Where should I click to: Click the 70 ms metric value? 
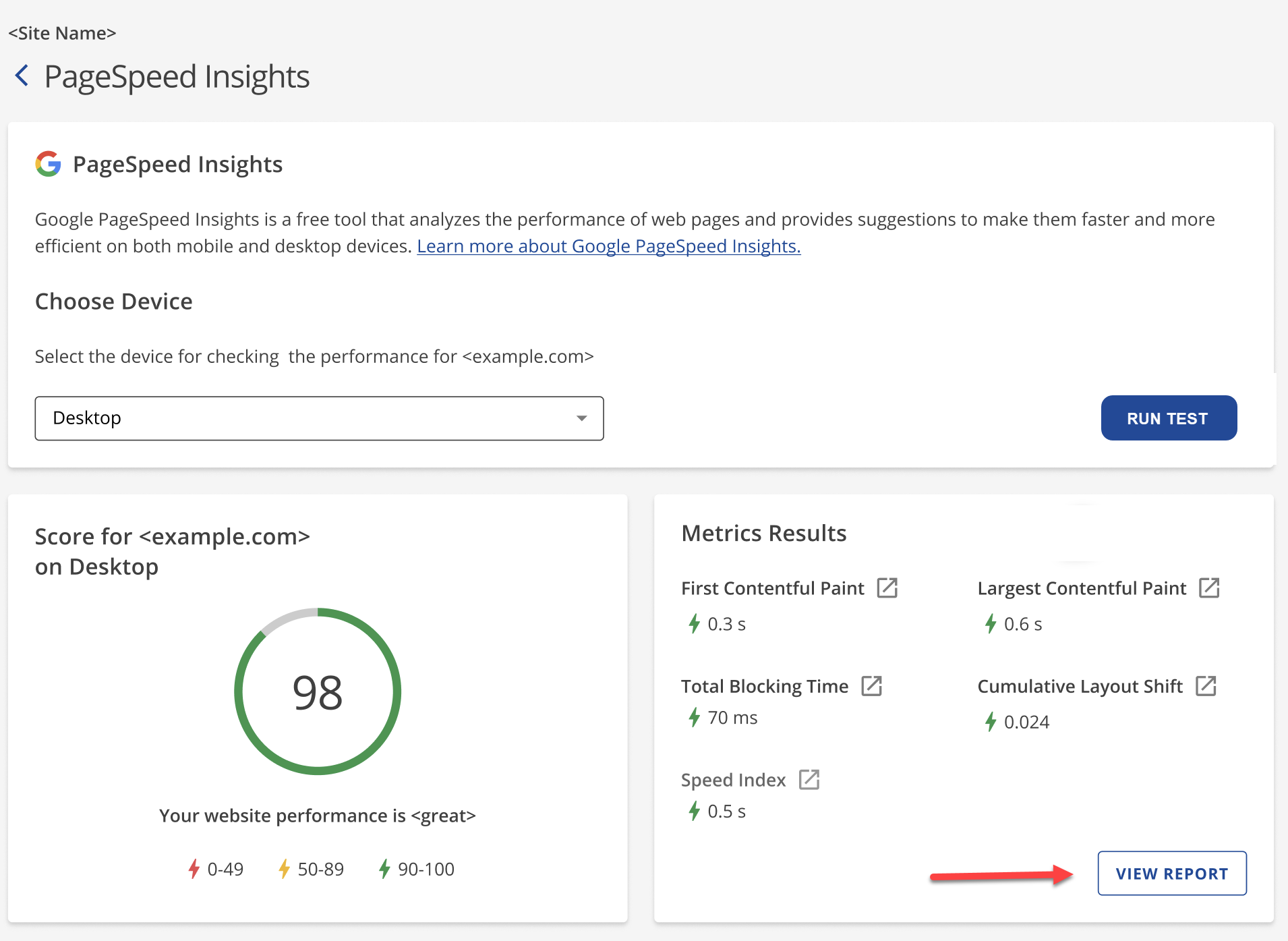pos(732,717)
